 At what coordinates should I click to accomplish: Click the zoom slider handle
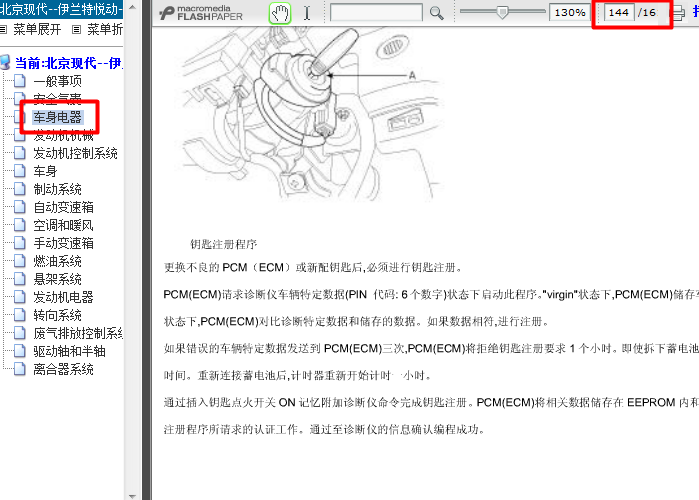click(502, 12)
